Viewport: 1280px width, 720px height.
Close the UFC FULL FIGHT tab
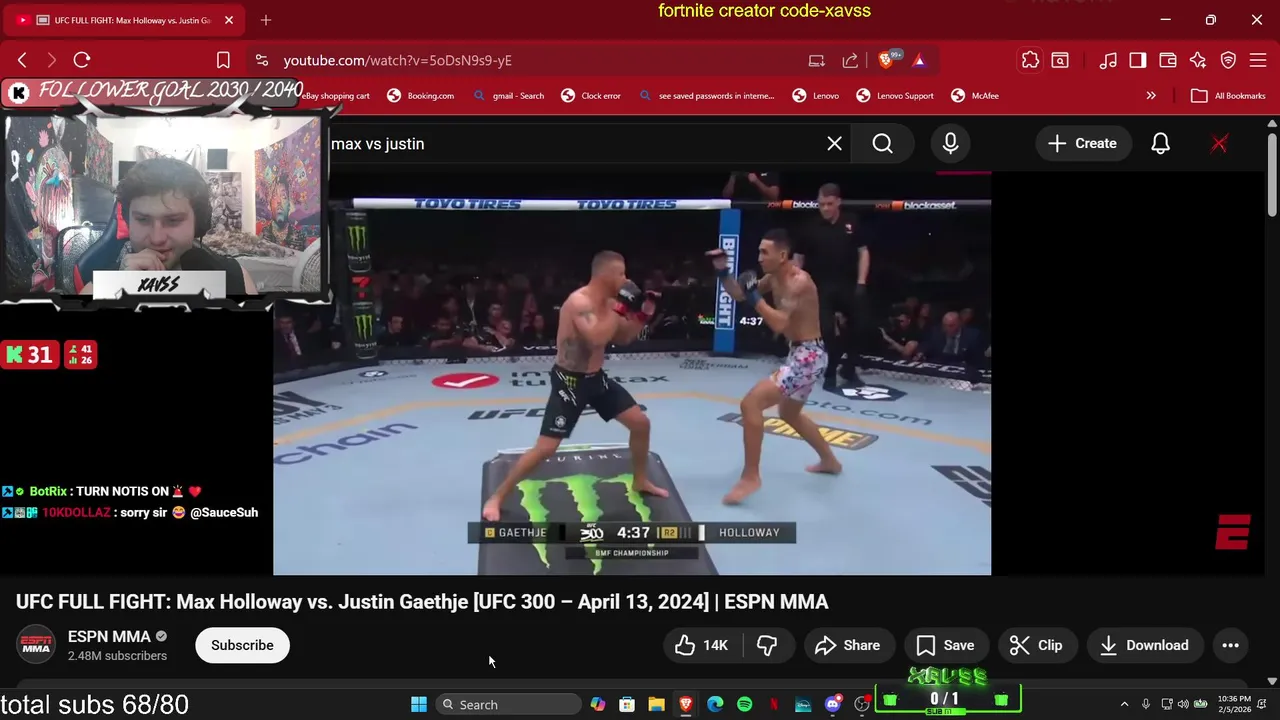point(229,20)
